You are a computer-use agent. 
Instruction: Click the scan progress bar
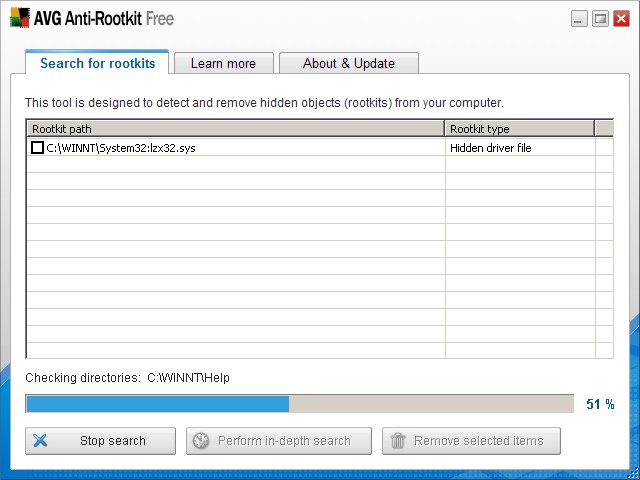point(300,404)
